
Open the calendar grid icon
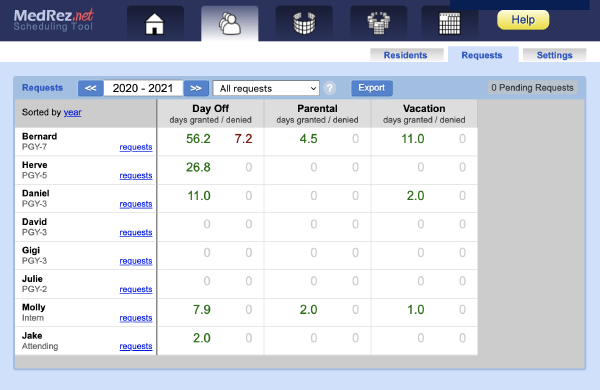(449, 24)
